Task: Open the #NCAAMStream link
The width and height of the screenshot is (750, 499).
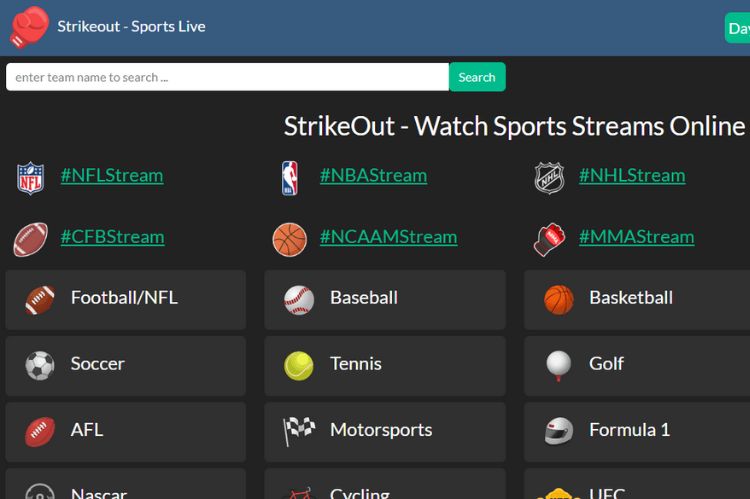Action: click(388, 237)
